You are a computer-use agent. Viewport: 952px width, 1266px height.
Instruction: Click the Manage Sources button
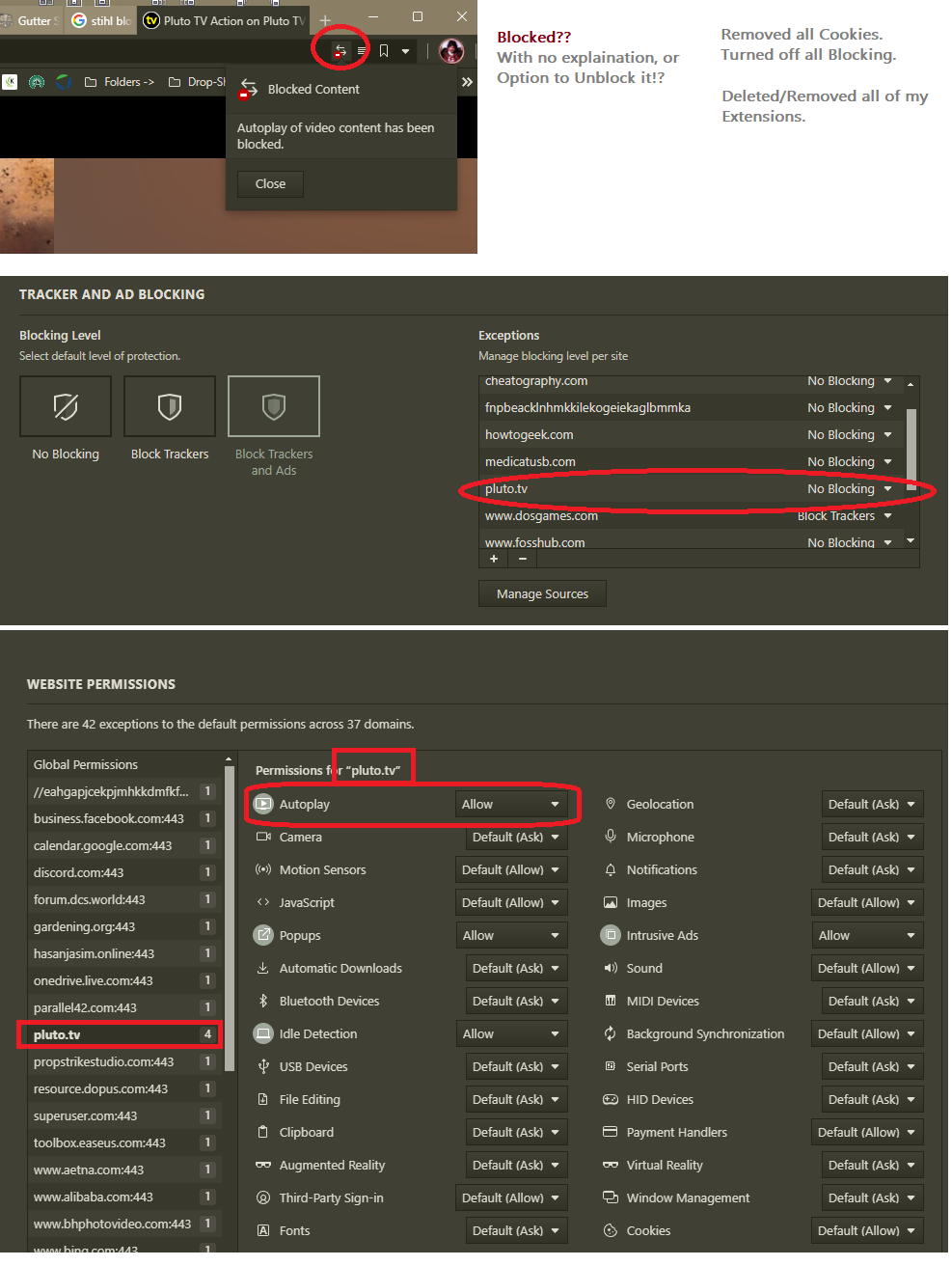tap(541, 593)
